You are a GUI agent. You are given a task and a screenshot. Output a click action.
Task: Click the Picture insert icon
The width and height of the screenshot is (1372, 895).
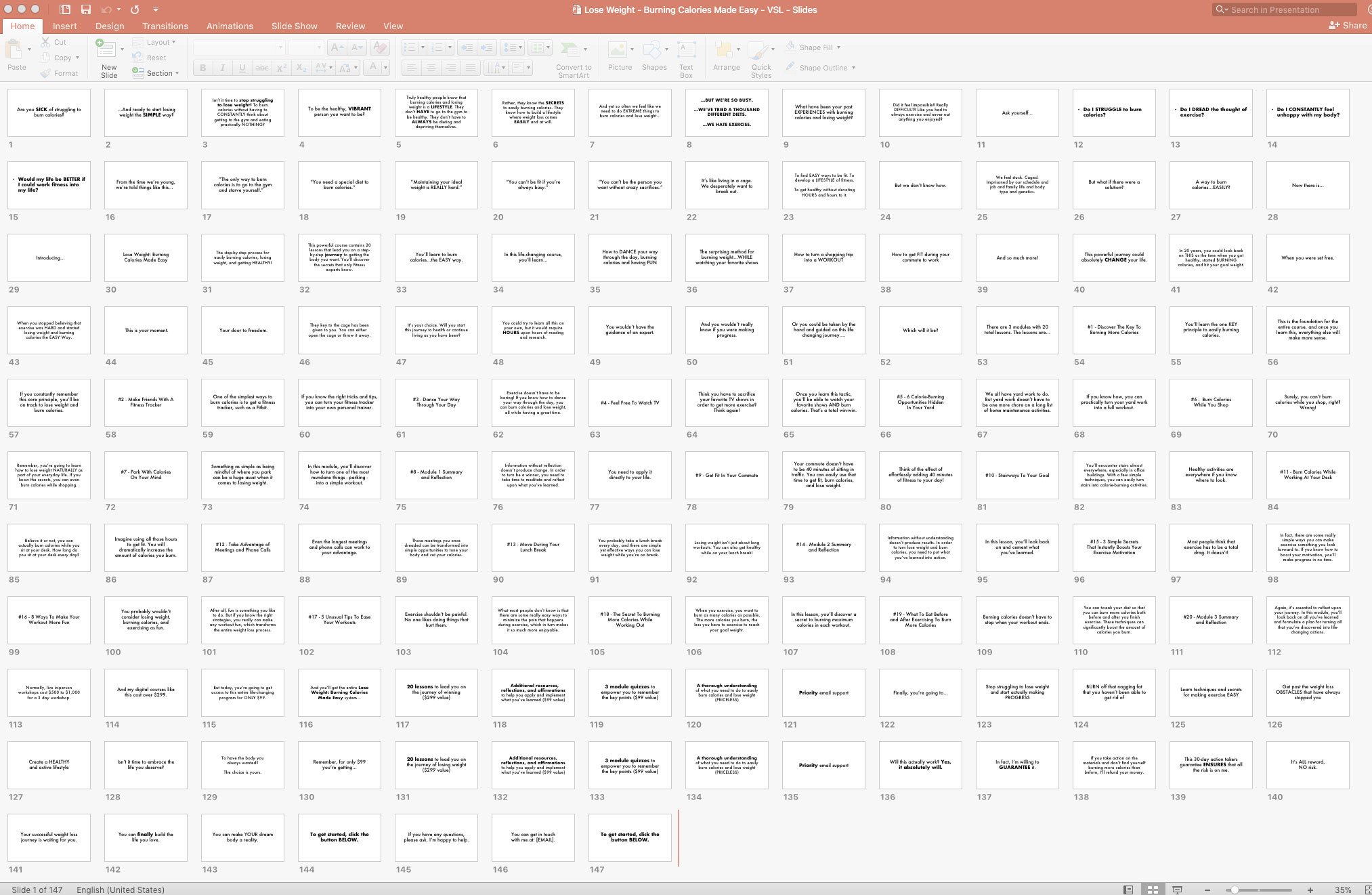coord(617,49)
